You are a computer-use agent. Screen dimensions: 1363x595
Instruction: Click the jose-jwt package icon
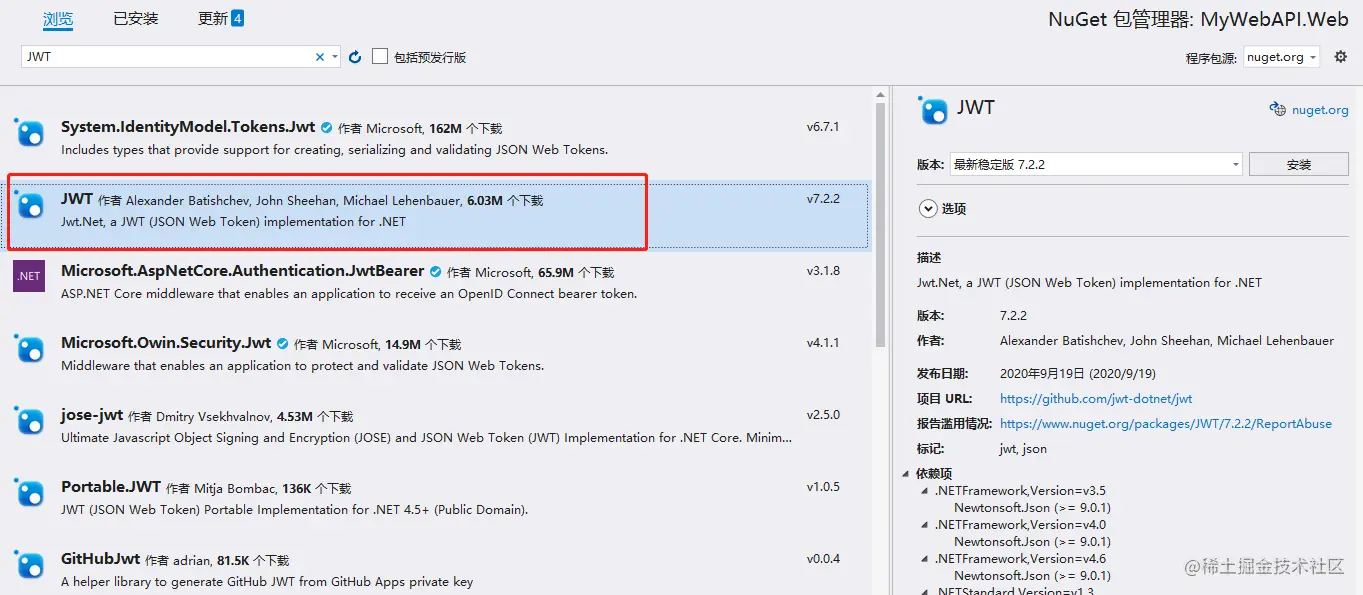pos(29,420)
